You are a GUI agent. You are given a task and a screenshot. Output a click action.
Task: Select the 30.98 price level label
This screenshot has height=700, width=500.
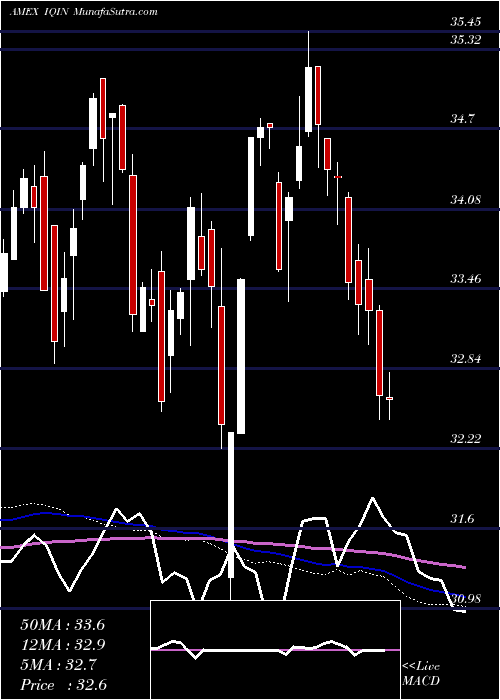(x=465, y=598)
